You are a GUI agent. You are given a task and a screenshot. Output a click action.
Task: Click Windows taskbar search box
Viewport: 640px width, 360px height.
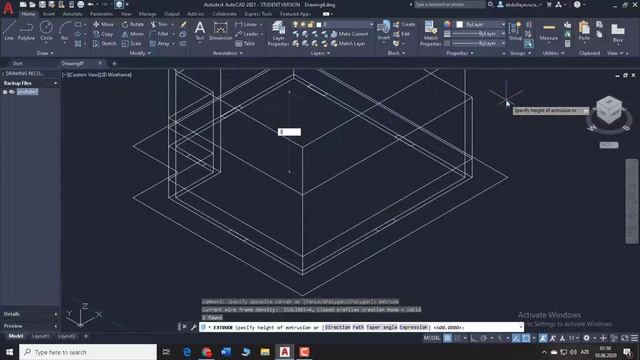pos(88,352)
